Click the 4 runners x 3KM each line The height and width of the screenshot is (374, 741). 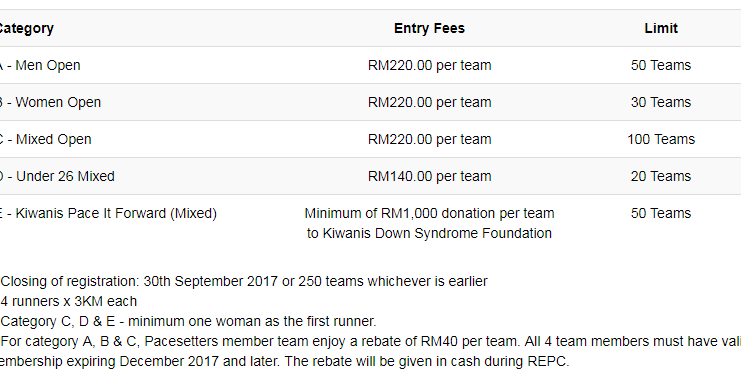[x=69, y=301]
